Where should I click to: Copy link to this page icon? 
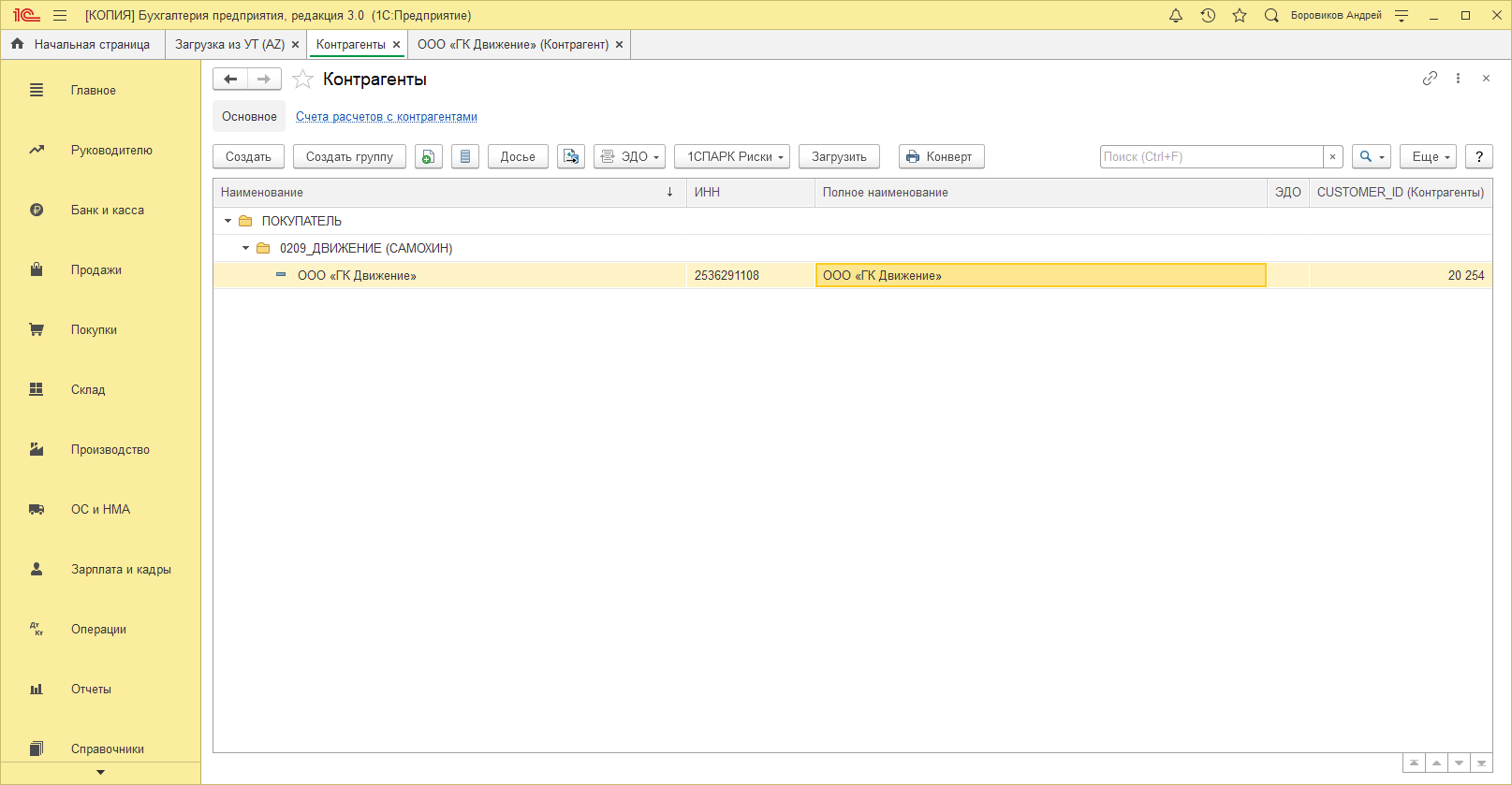click(1430, 79)
